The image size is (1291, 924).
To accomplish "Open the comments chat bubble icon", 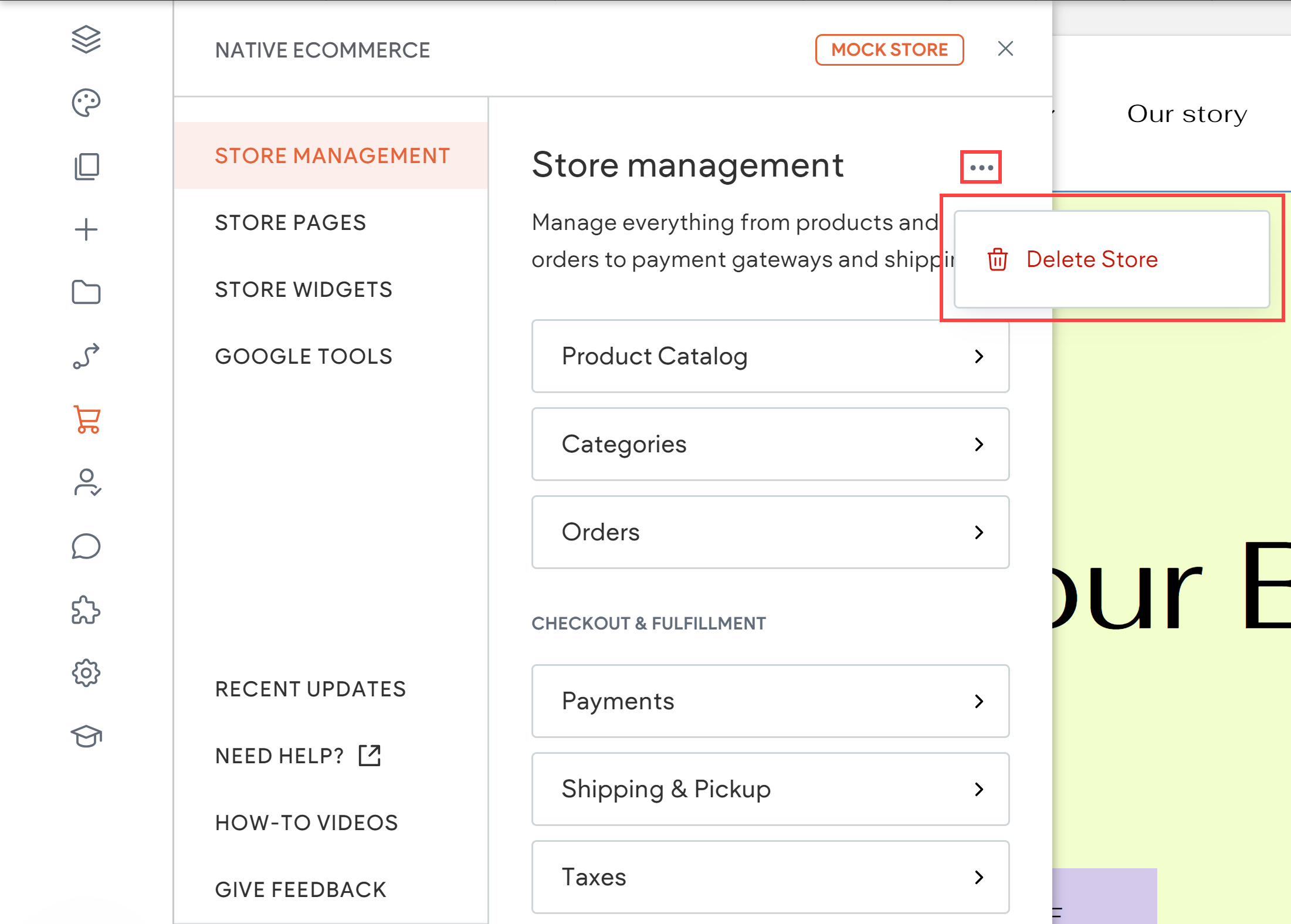I will click(x=86, y=546).
